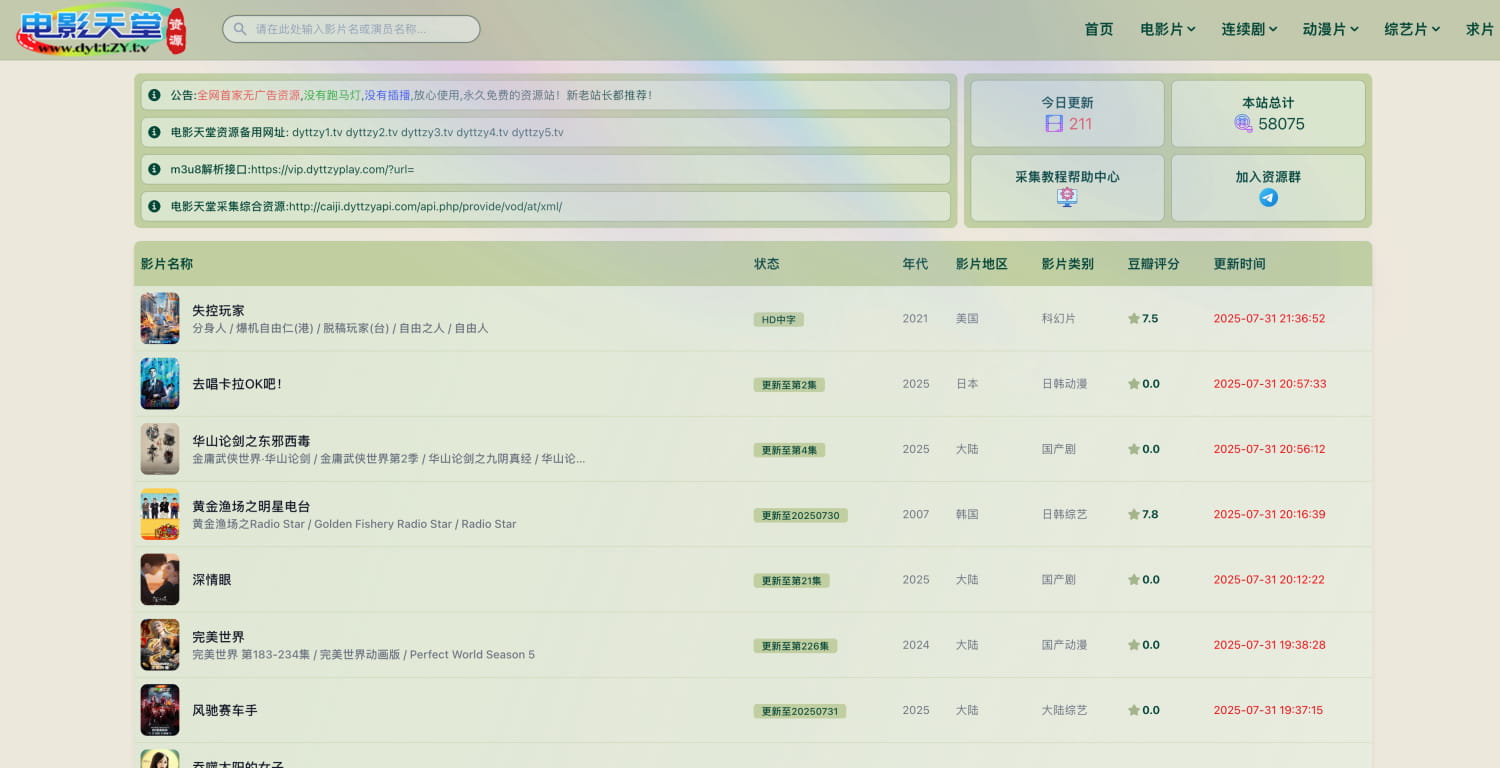The height and width of the screenshot is (768, 1500).
Task: Click the star icon in 风驰赛车手 row
Action: coord(1134,710)
